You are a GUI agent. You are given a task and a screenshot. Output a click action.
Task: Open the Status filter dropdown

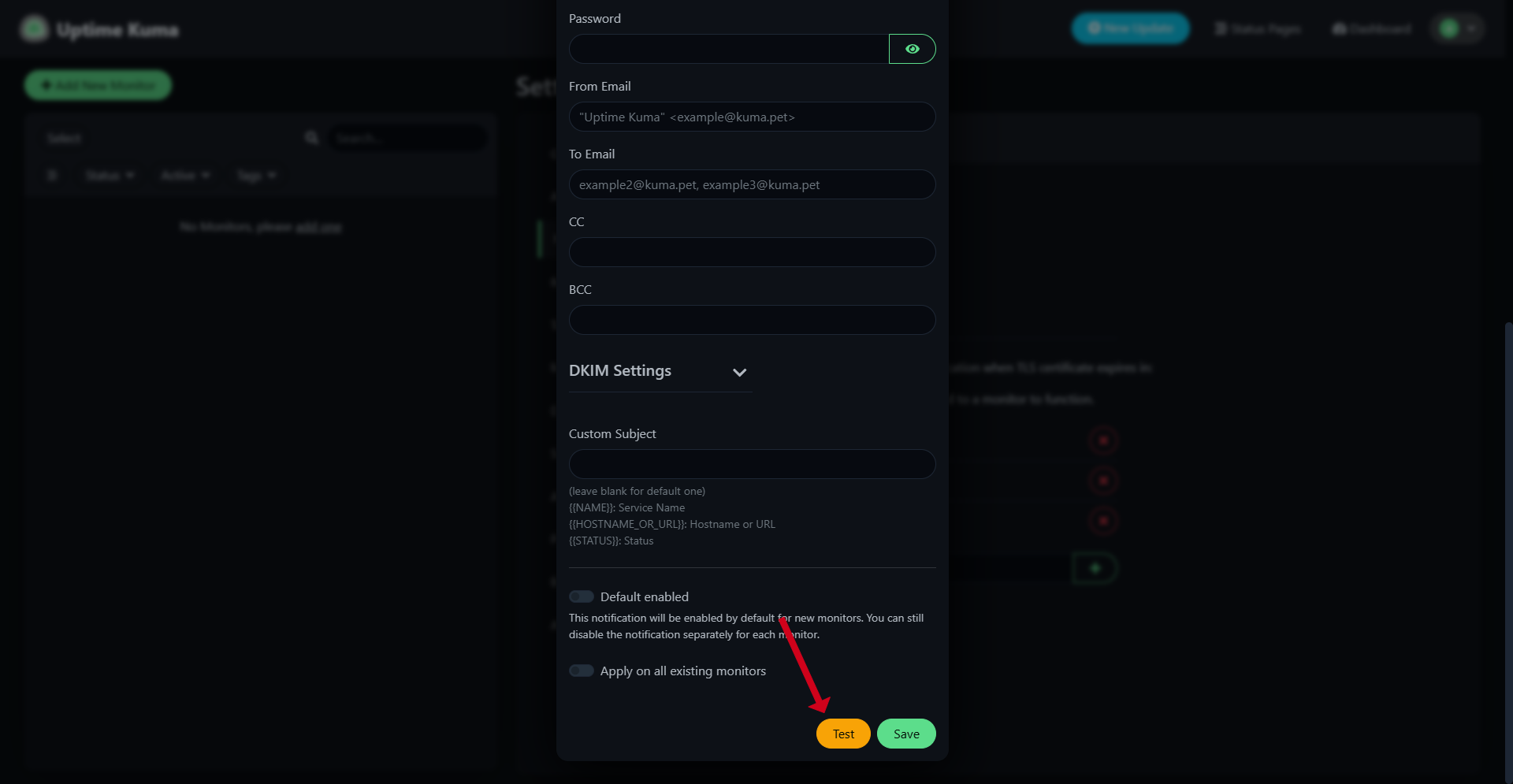click(x=110, y=175)
